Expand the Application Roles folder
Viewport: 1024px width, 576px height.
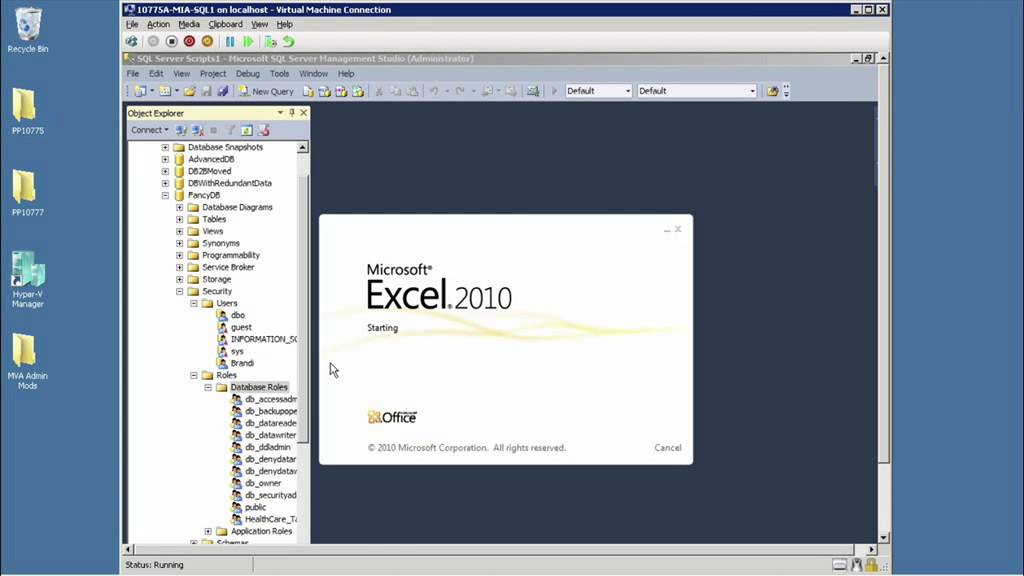pos(208,532)
